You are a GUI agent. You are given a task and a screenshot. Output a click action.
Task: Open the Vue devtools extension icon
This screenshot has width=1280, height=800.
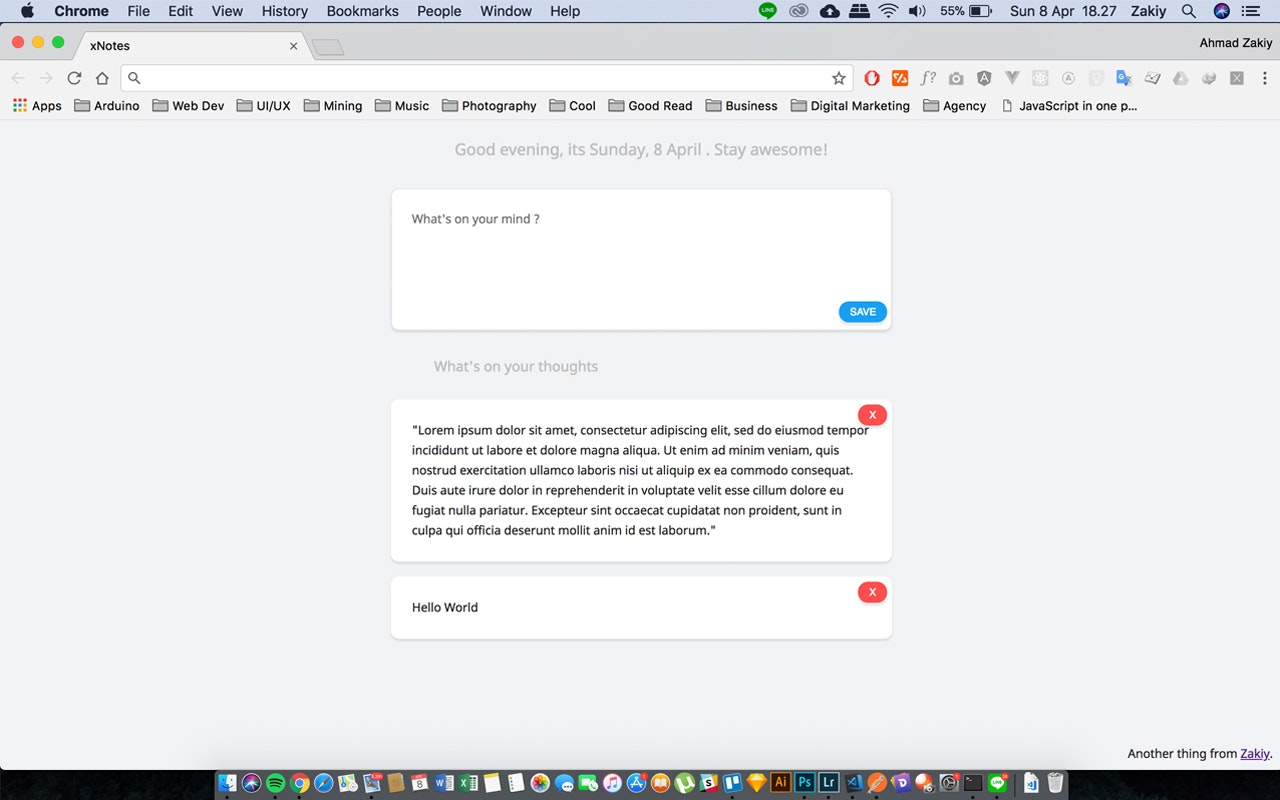click(x=1012, y=78)
